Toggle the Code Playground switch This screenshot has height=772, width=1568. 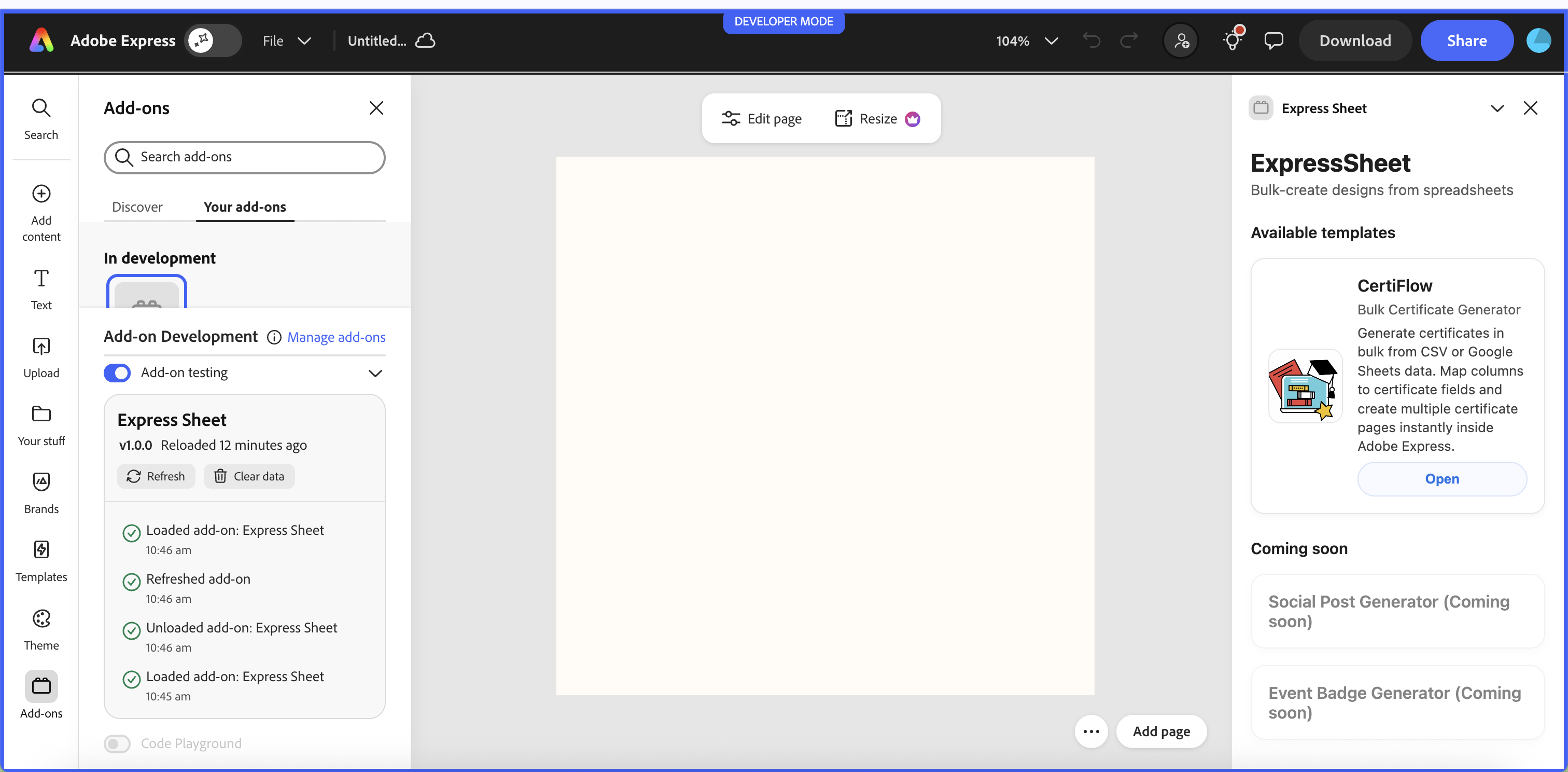click(x=117, y=743)
